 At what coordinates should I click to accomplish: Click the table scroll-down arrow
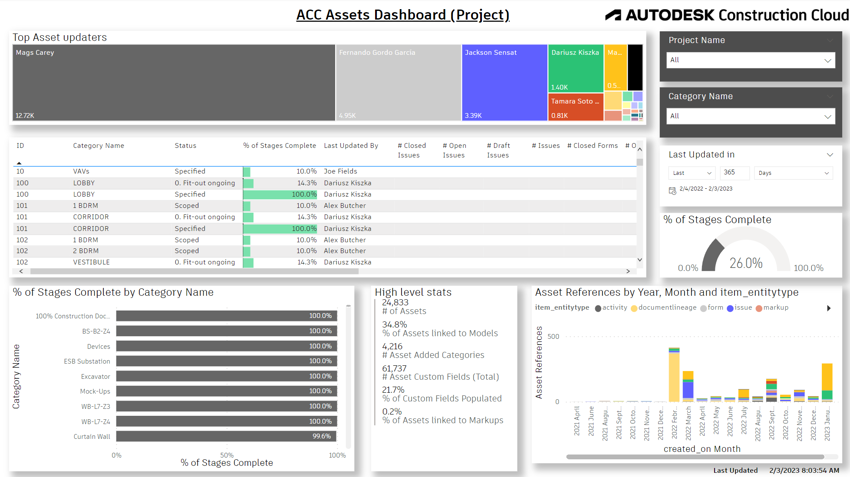tap(640, 260)
